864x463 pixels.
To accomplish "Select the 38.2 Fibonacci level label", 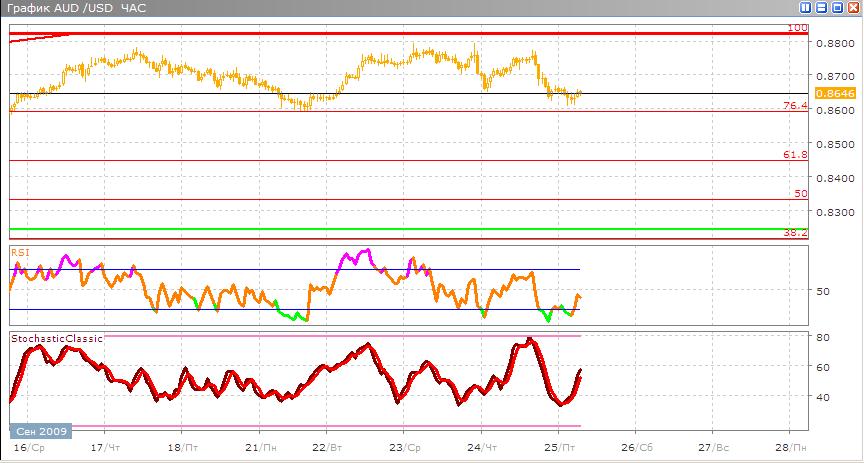I will click(796, 233).
